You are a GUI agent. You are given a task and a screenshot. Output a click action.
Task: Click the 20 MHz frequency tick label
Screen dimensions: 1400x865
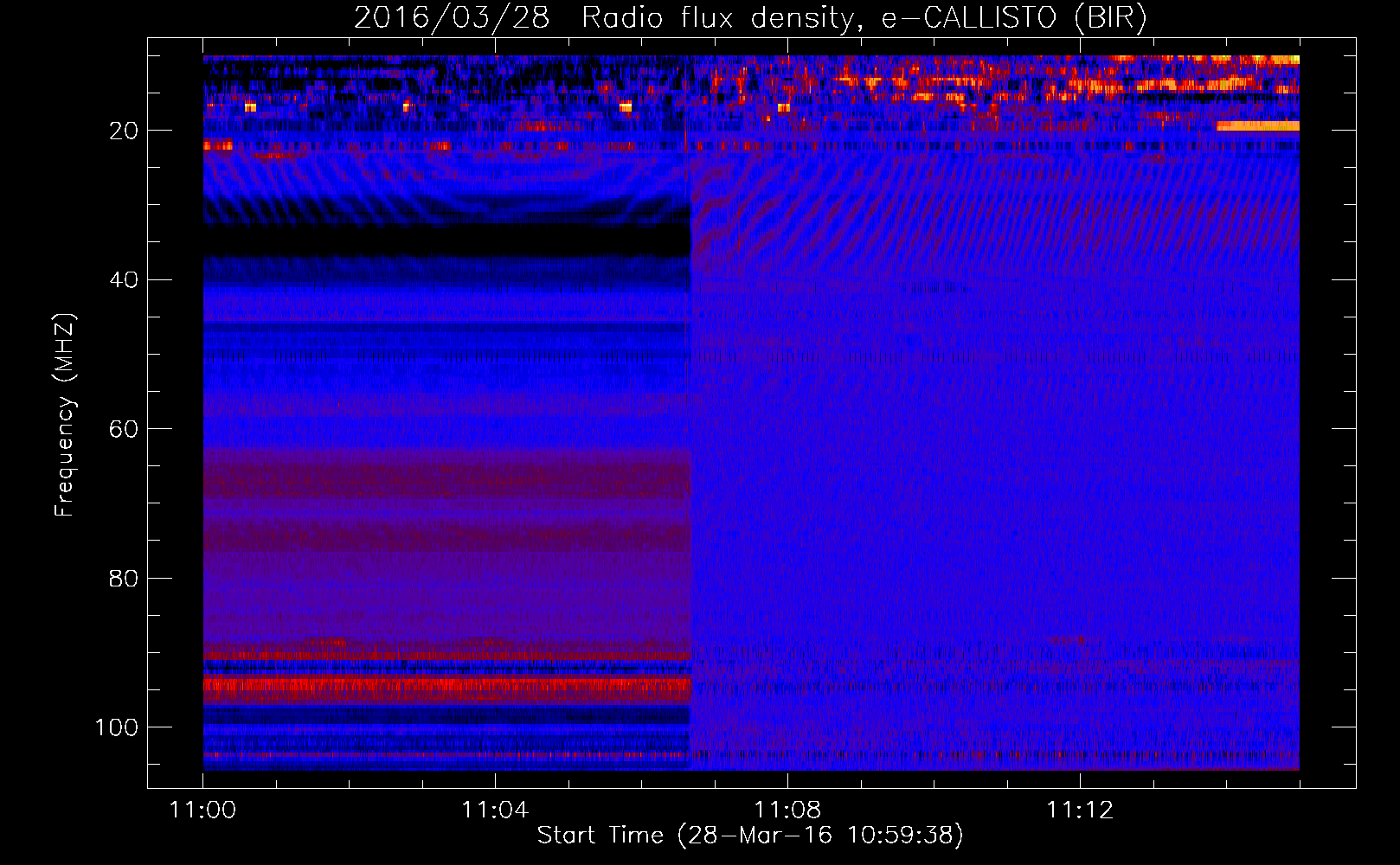coord(124,131)
